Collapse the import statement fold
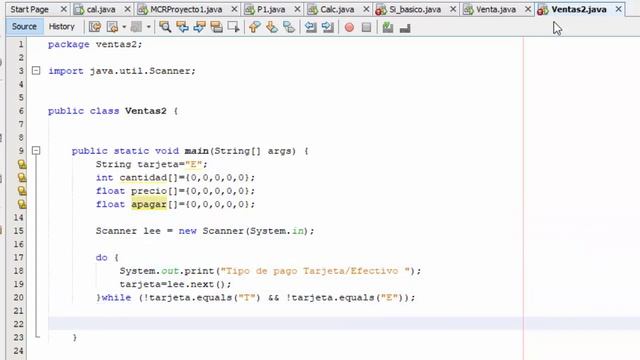Image resolution: width=640 pixels, height=360 pixels. point(36,71)
